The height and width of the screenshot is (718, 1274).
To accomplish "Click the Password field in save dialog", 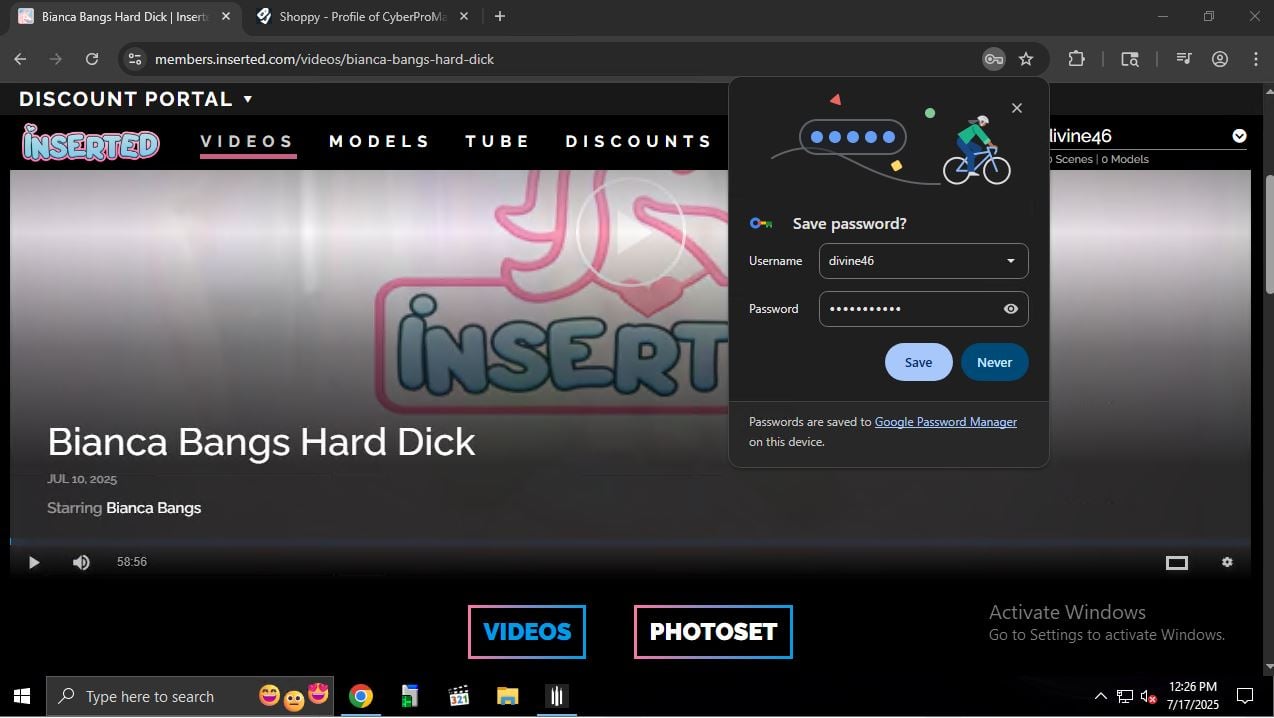I will (923, 309).
